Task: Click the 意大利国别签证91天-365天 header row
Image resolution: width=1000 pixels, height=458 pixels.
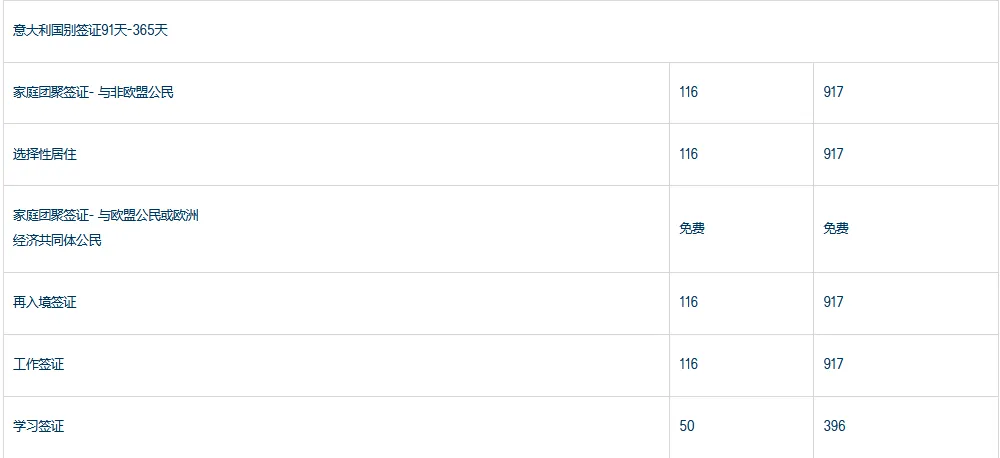Action: 90,30
